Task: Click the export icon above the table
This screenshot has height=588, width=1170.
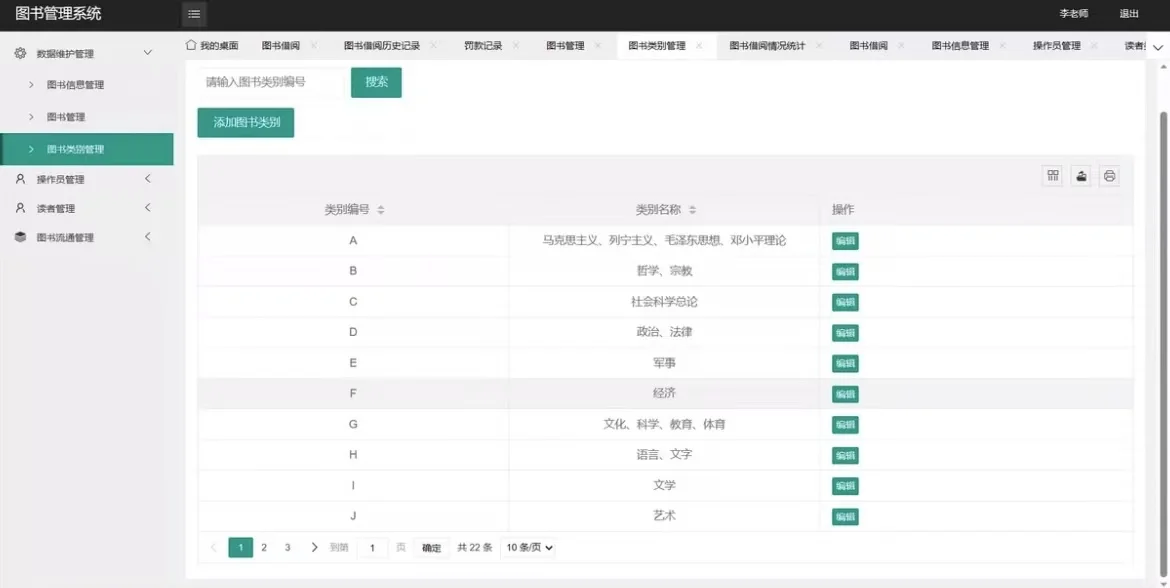Action: pyautogui.click(x=1081, y=175)
